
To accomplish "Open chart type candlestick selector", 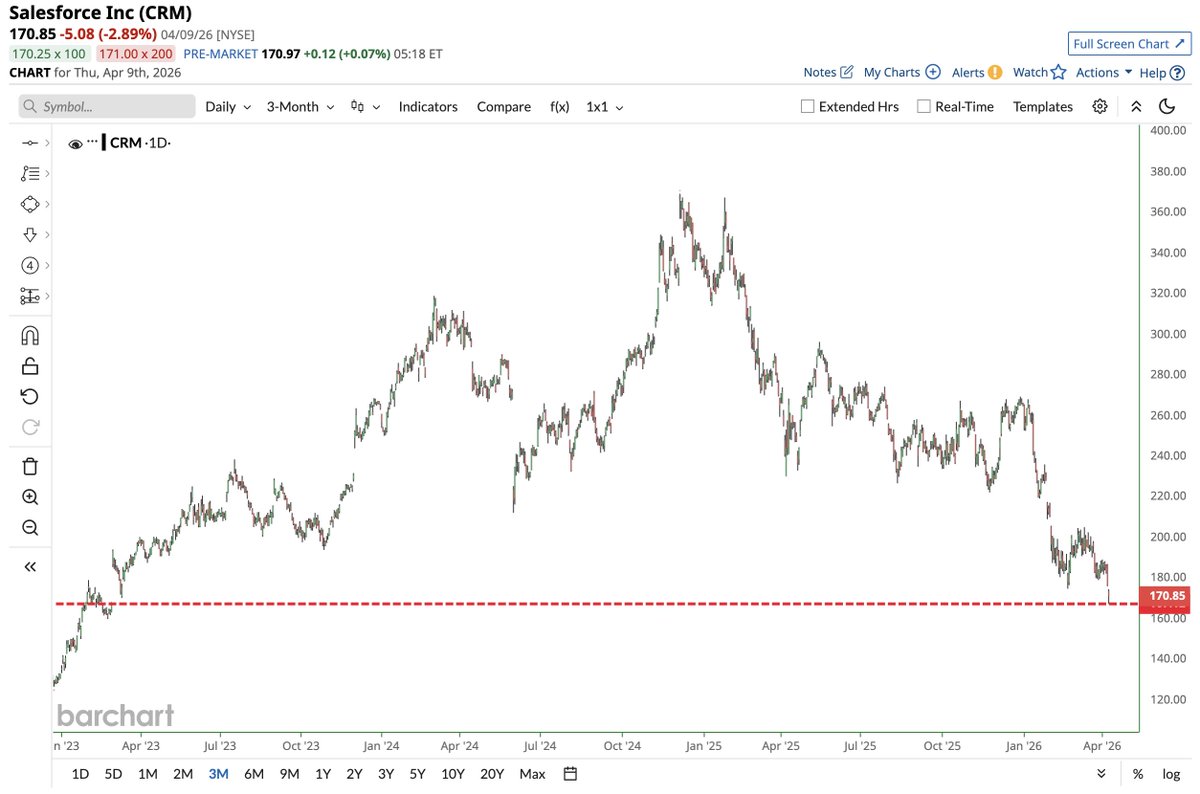I will [364, 106].
